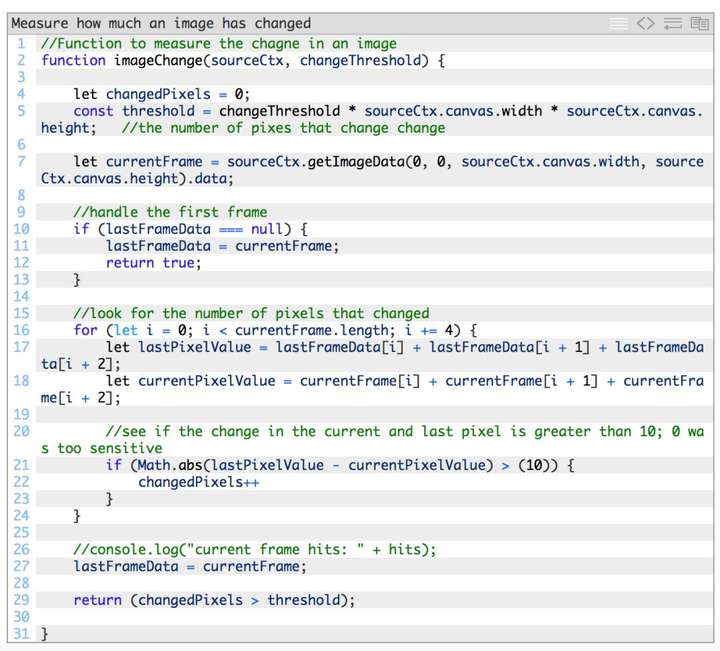Click the comment '//look for the number of pixels that changed'
The height and width of the screenshot is (651, 720).
click(251, 314)
